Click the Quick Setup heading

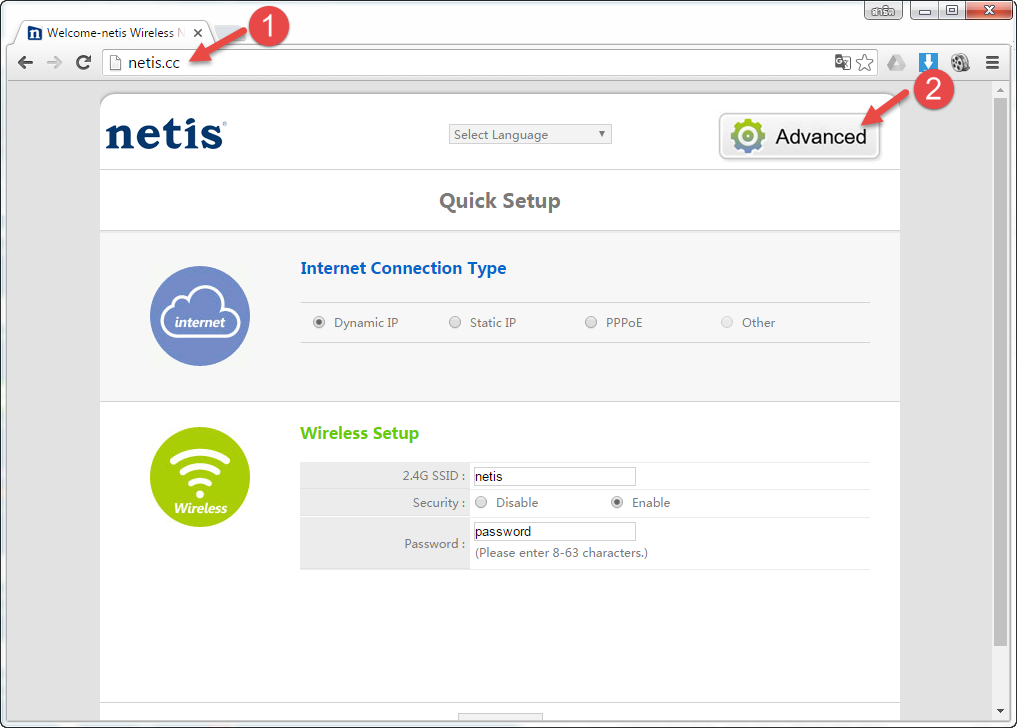point(499,200)
